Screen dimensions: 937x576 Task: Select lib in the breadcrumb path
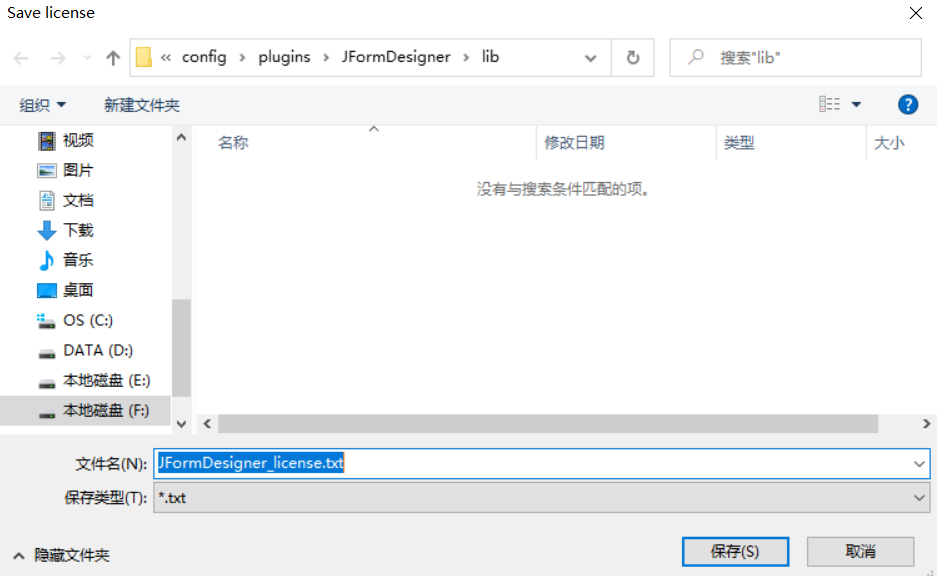click(491, 57)
